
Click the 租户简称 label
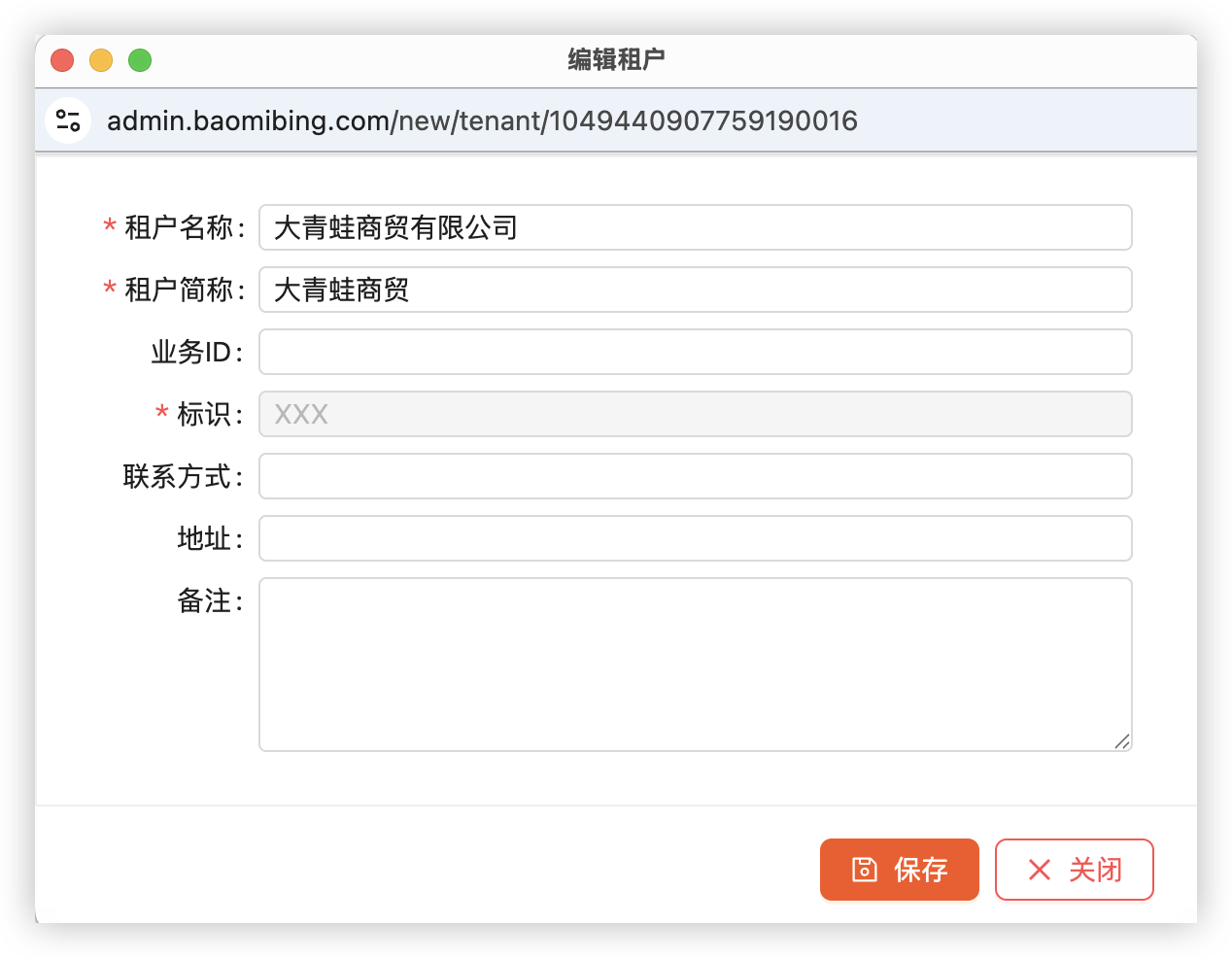click(x=184, y=290)
